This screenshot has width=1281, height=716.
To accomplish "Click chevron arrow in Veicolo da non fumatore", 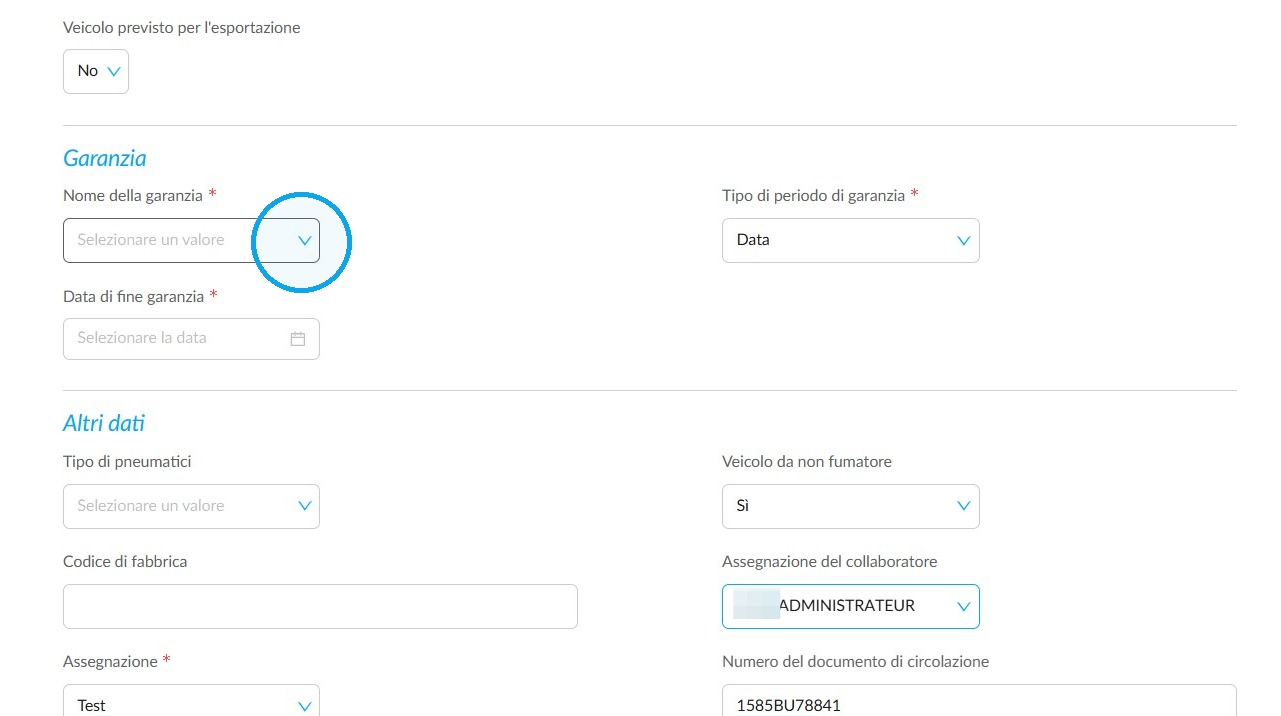I will tap(964, 506).
